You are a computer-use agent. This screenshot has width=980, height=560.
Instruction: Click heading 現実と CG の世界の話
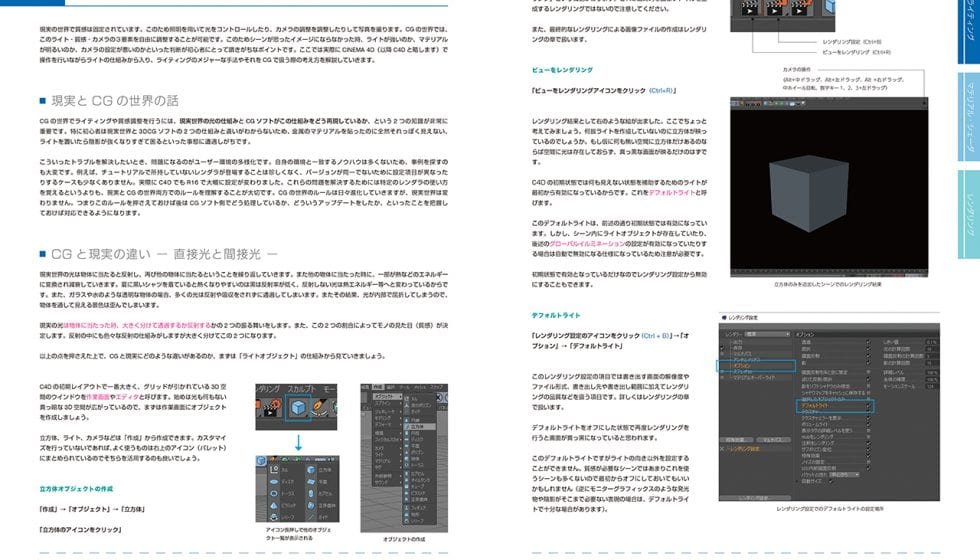click(115, 101)
